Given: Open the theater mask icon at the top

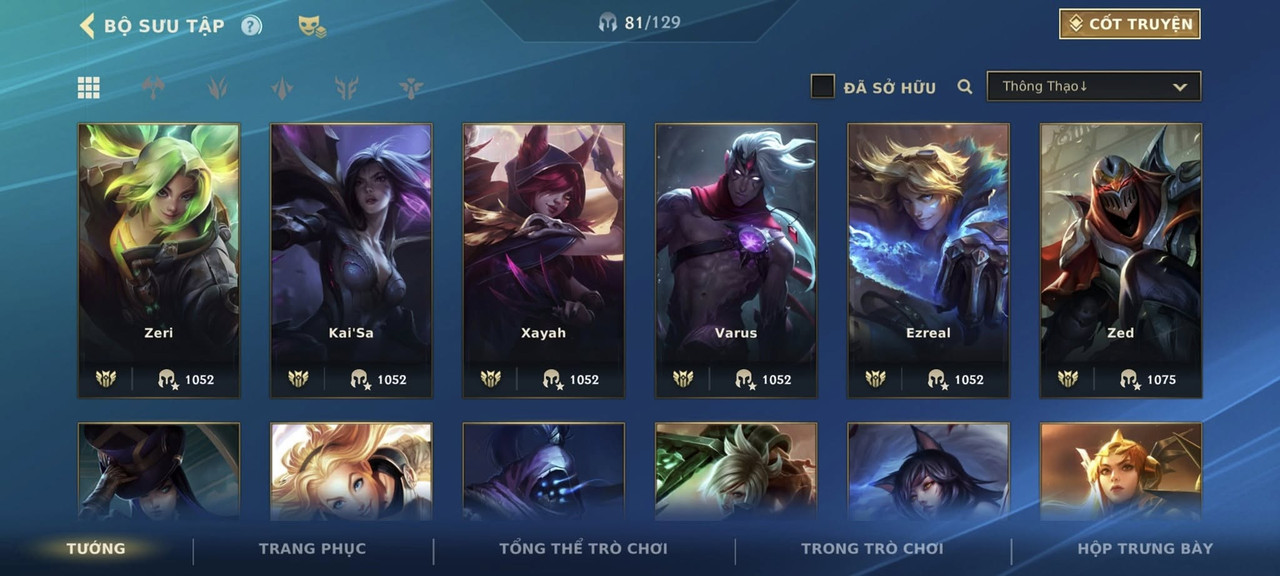Looking at the screenshot, I should 312,26.
